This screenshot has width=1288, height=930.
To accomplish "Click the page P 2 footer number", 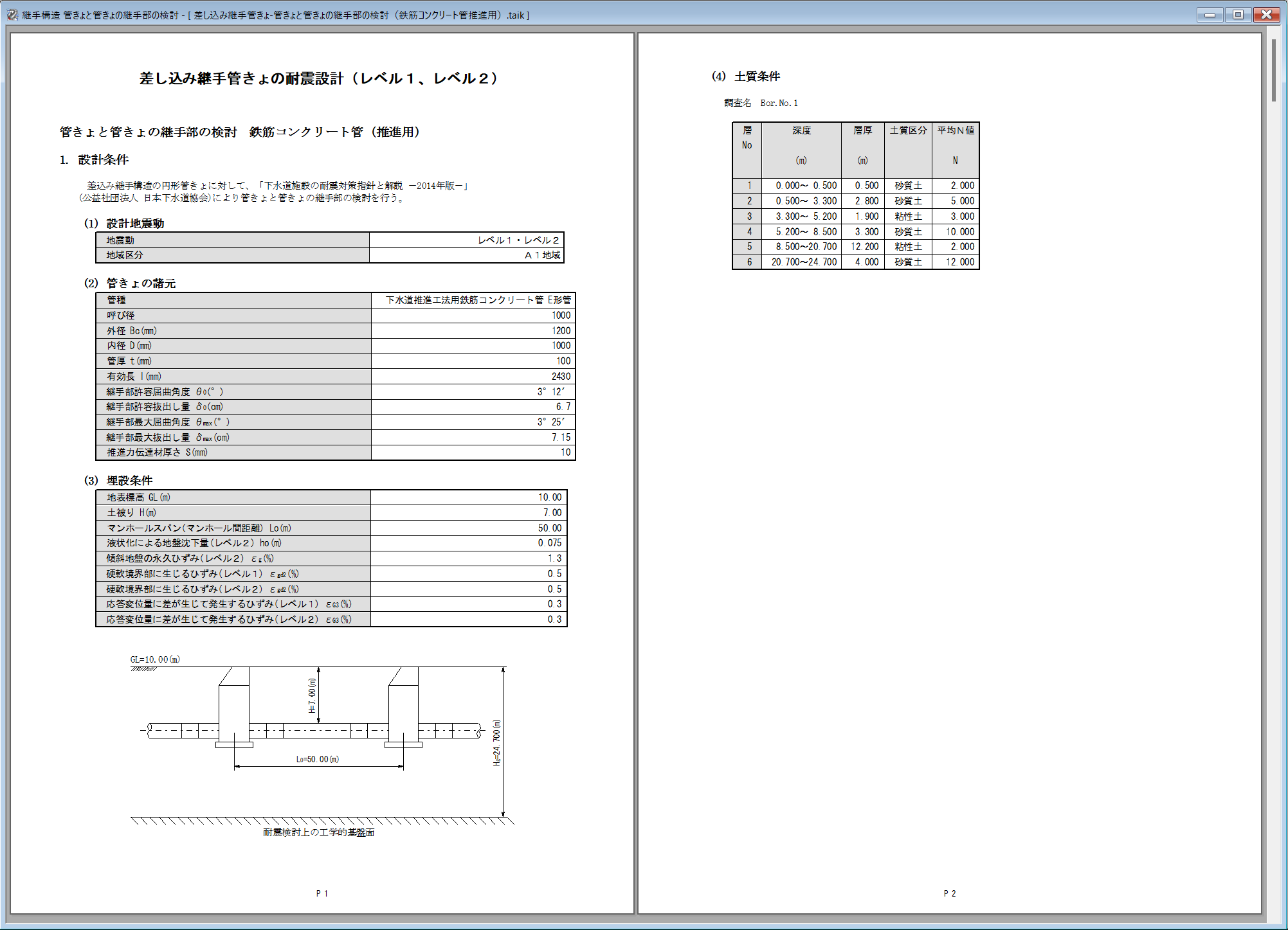I will point(949,893).
